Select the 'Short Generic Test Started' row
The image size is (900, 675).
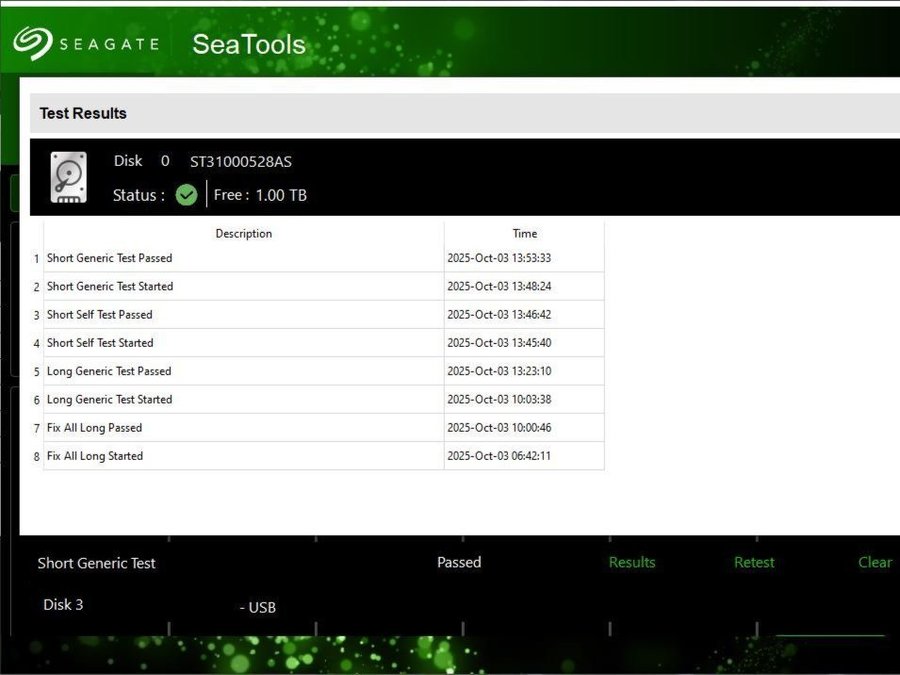tap(110, 286)
